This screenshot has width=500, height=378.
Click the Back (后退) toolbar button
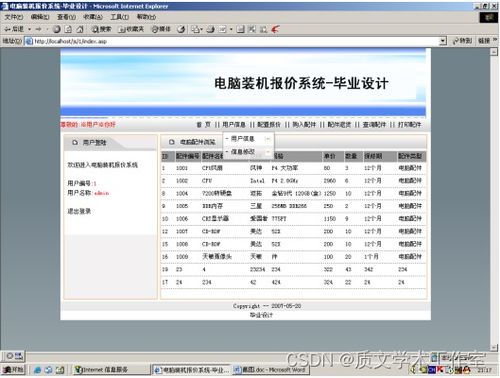coord(14,29)
